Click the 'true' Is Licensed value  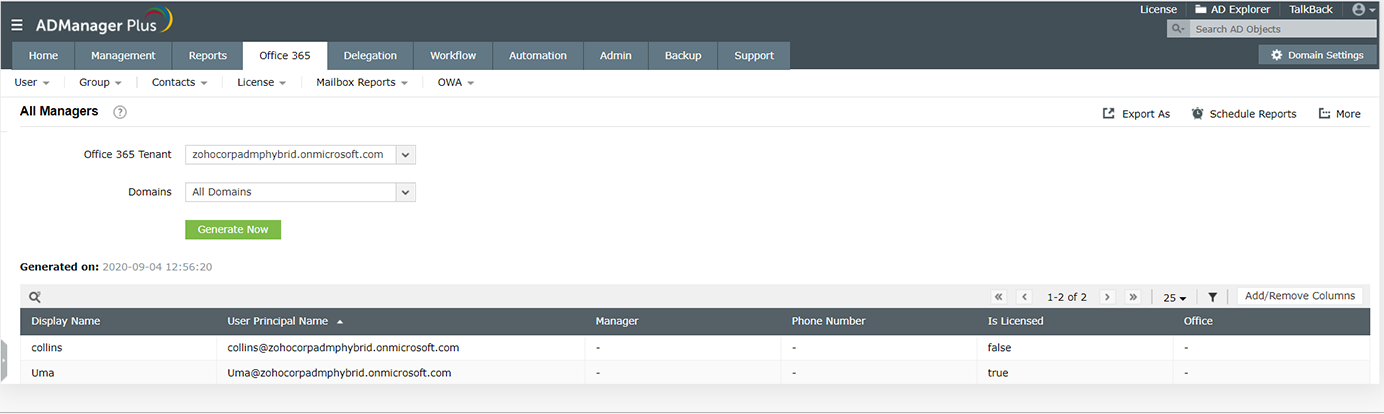click(x=998, y=373)
